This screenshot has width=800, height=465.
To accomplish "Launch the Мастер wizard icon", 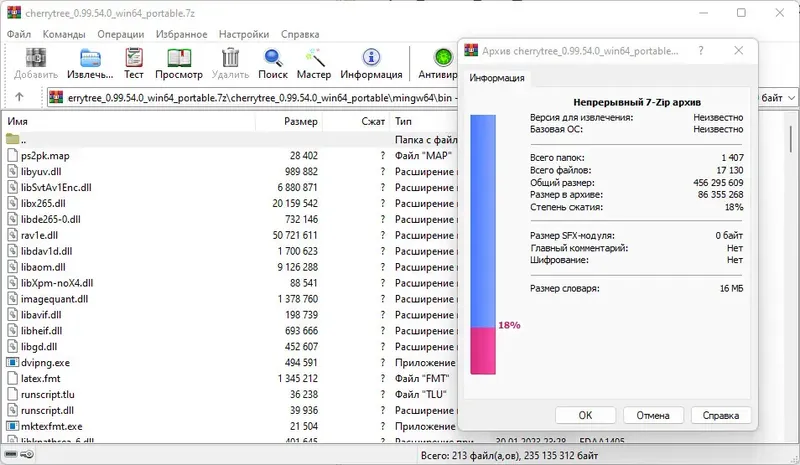I will click(314, 58).
